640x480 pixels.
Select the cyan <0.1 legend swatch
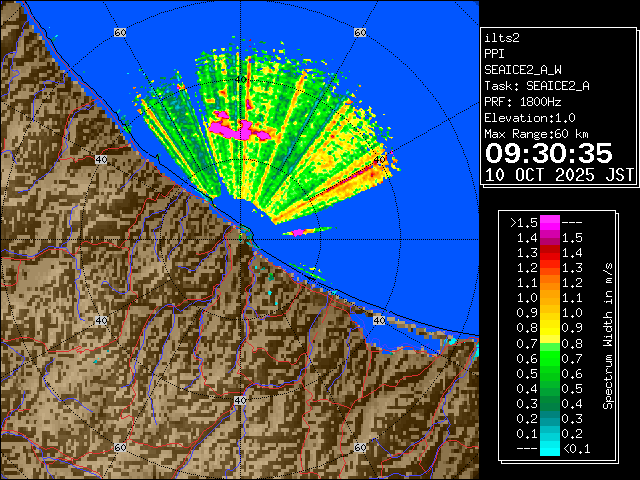549,448
